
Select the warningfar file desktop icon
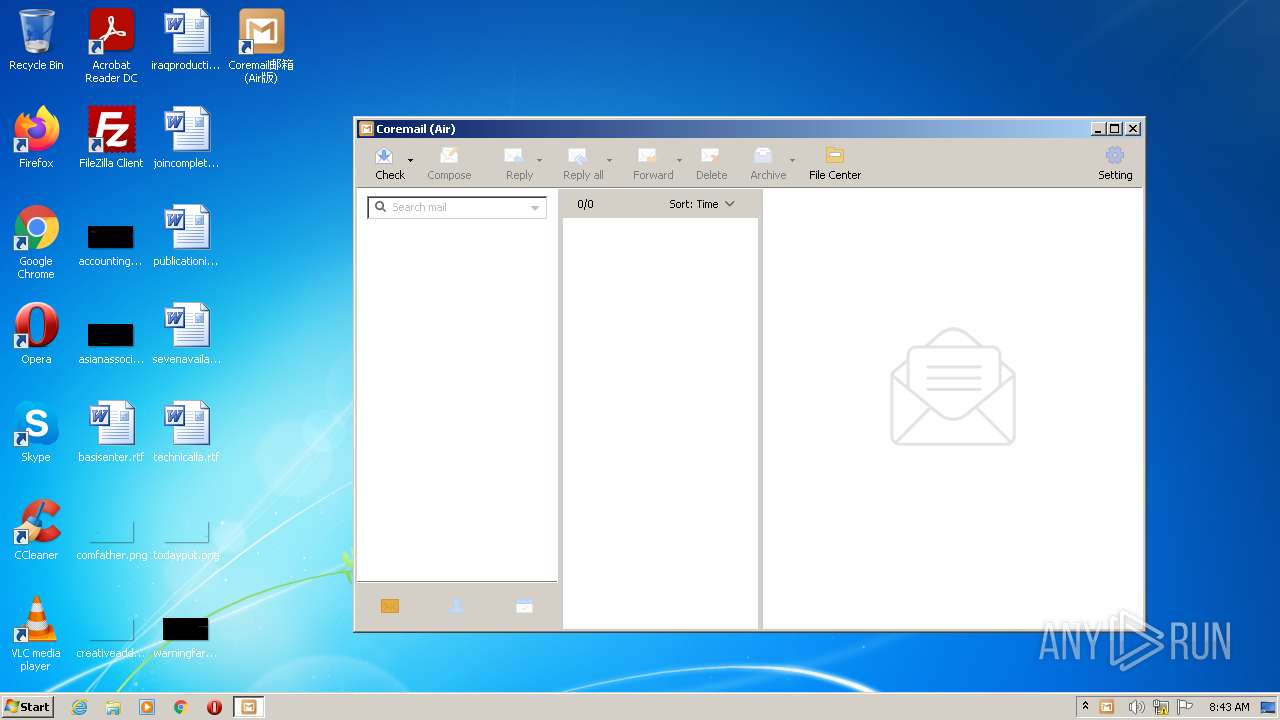pos(186,638)
